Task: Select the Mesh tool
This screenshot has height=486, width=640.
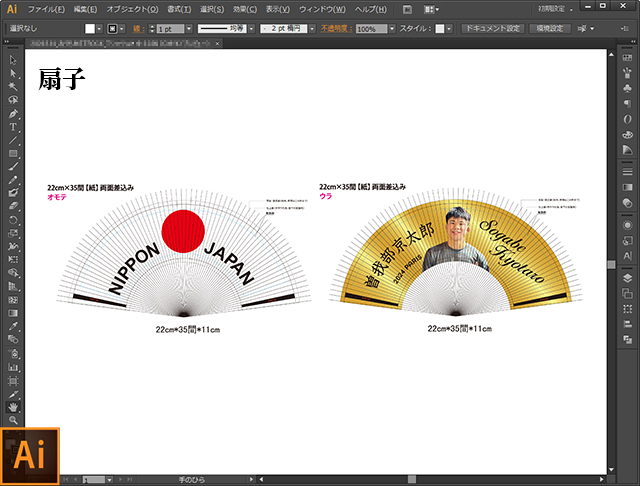Action: tap(13, 300)
